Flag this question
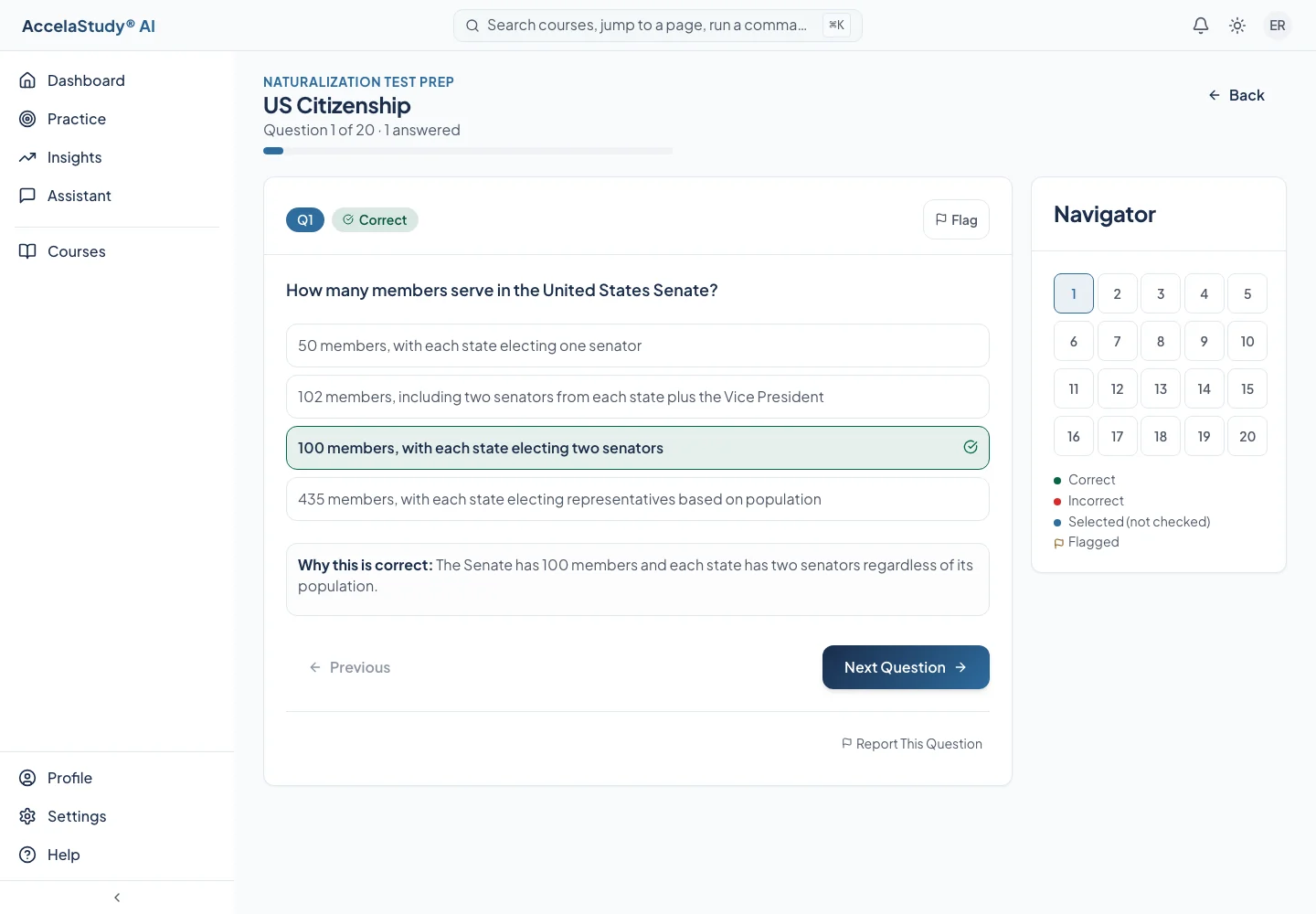 click(956, 219)
